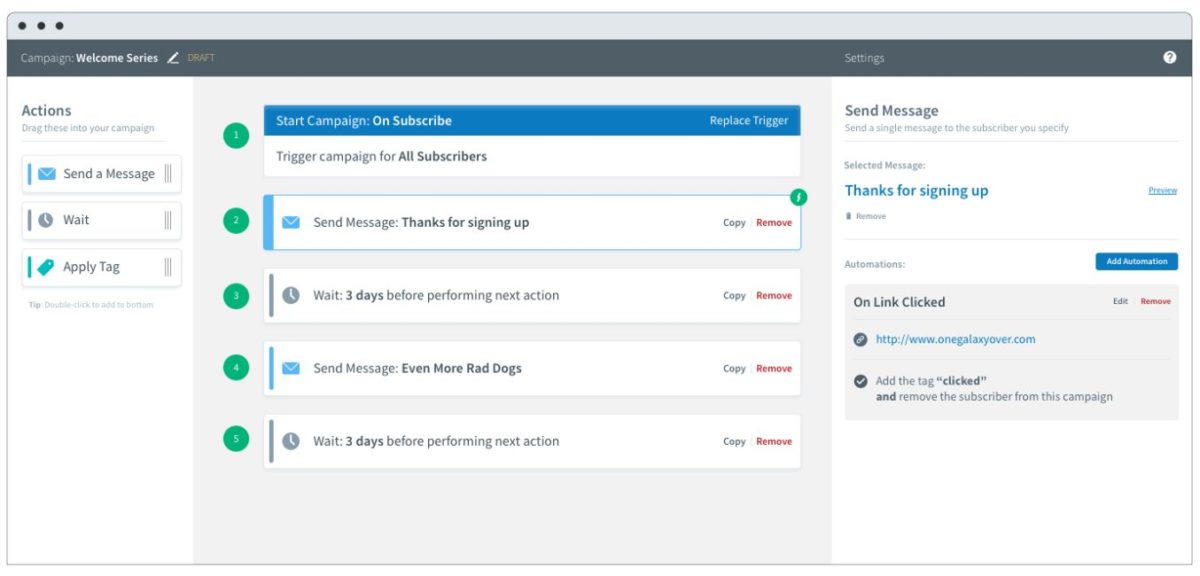Select the Apply Tag action card
This screenshot has width=1200, height=576.
(102, 267)
